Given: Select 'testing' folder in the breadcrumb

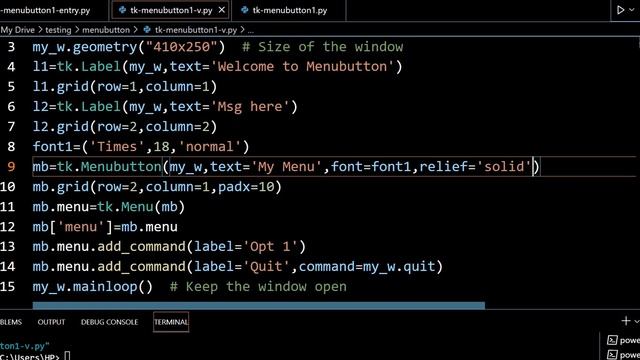Looking at the screenshot, I should coord(58,30).
